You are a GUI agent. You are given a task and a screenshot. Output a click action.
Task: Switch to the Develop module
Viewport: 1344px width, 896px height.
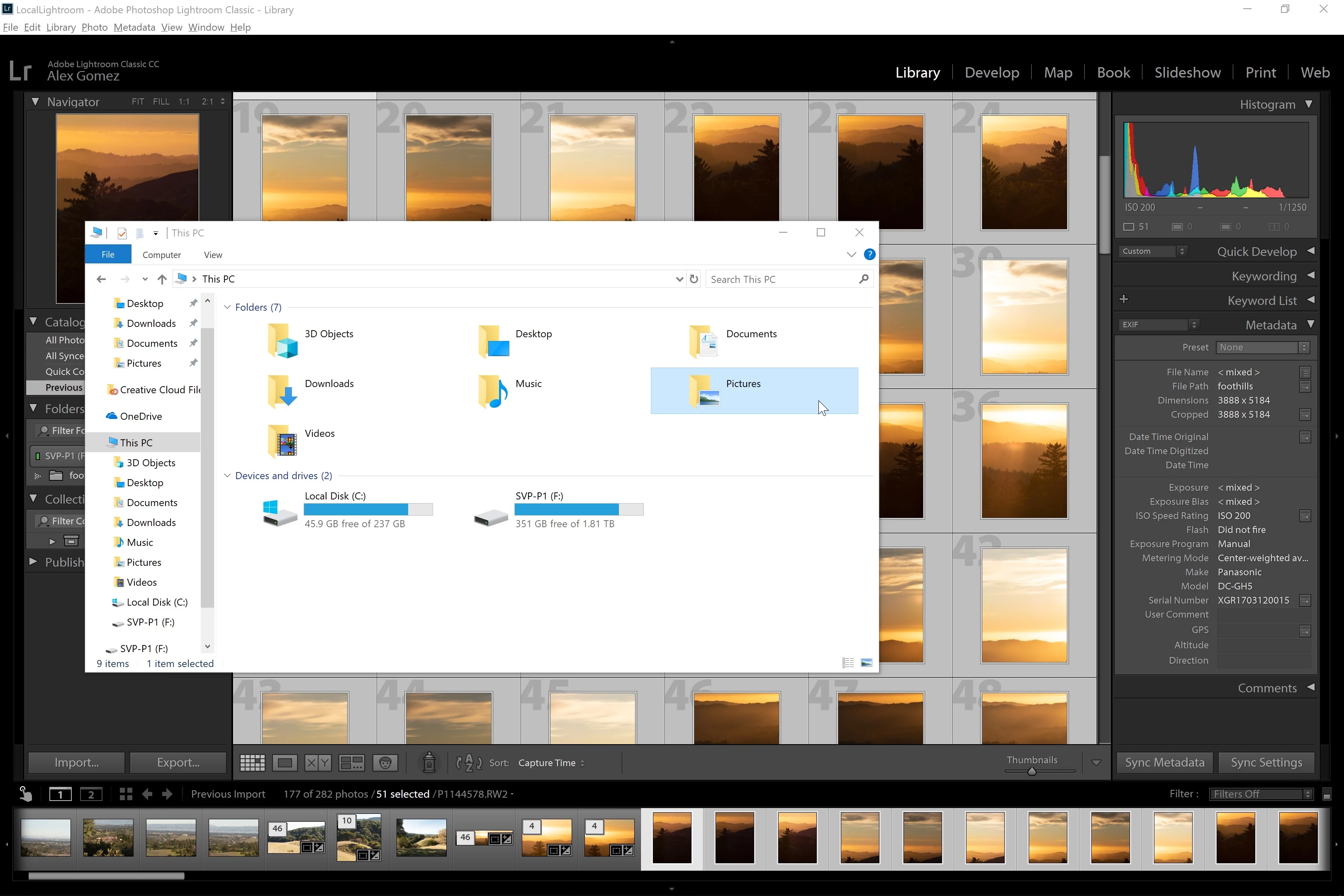(991, 73)
